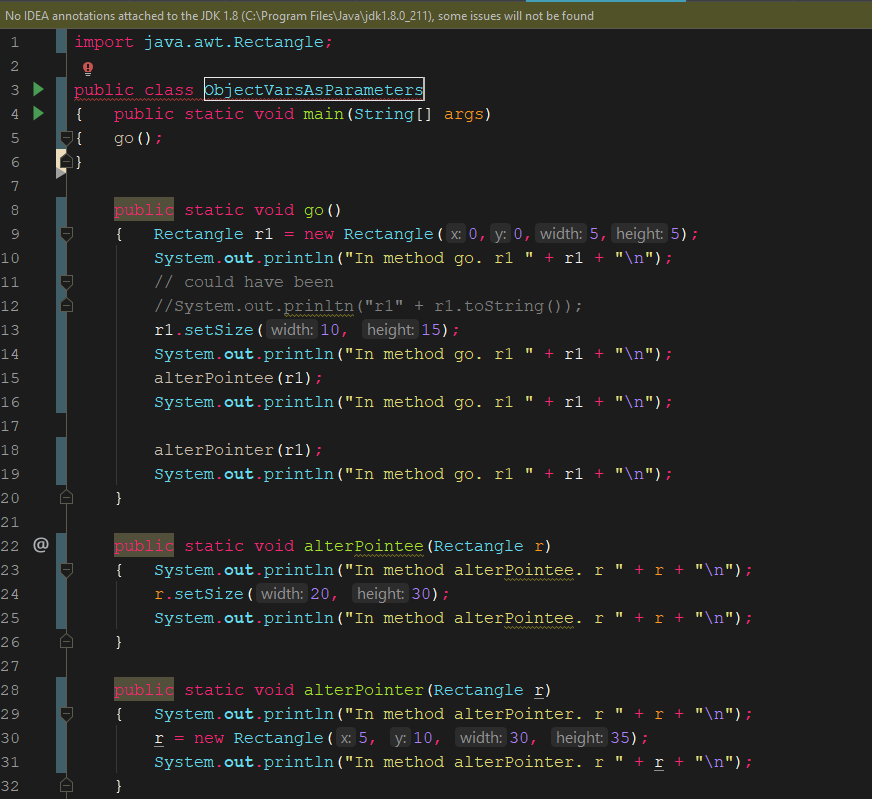
Task: Collapse alterPointee at line 26 end marker
Action: click(x=66, y=641)
